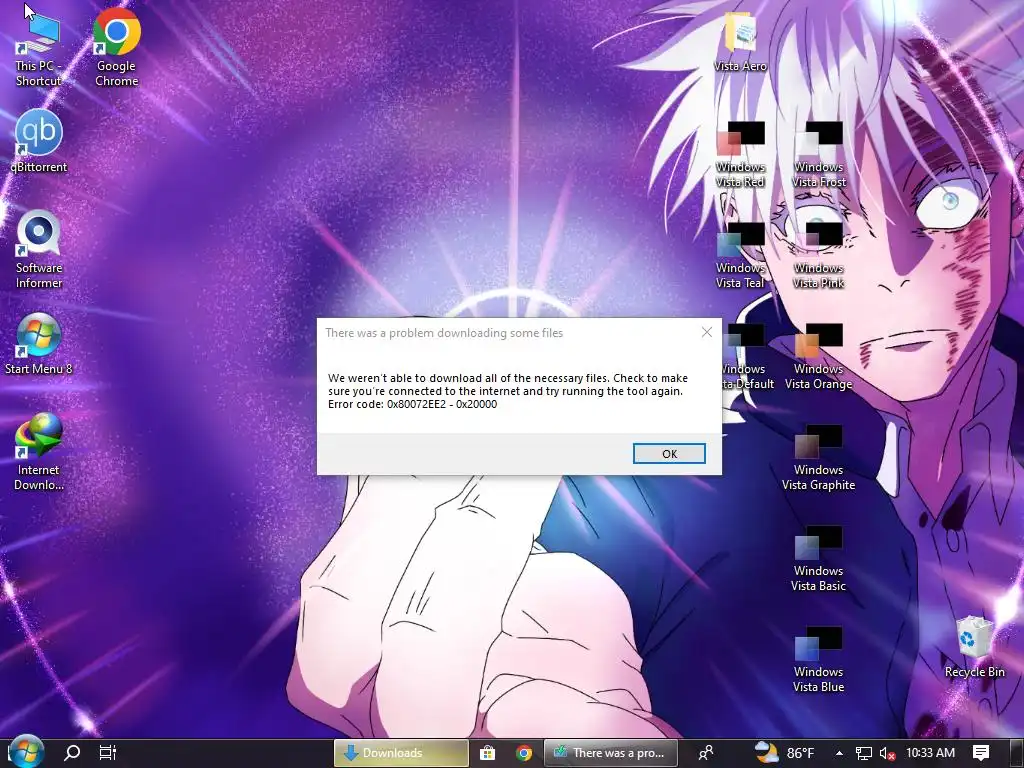The height and width of the screenshot is (768, 1024).
Task: Close the download problem dialog
Action: (x=707, y=332)
